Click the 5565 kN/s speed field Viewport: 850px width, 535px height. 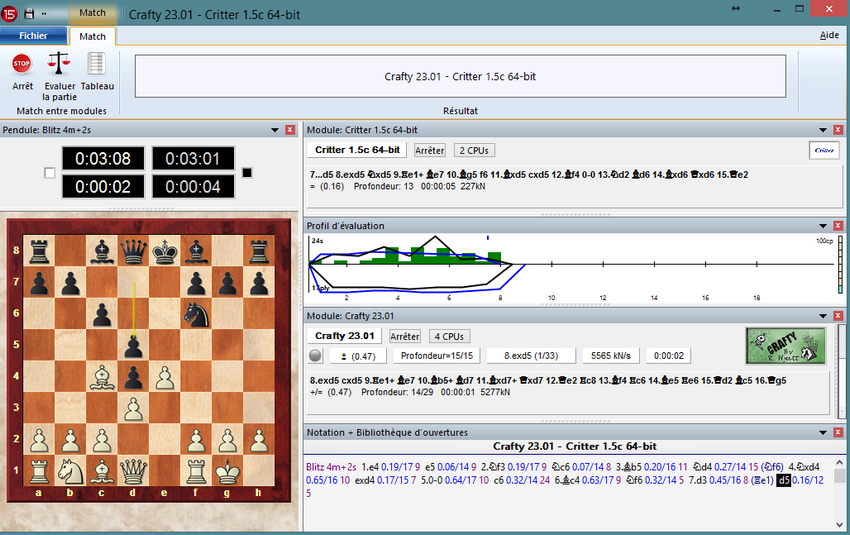coord(610,356)
